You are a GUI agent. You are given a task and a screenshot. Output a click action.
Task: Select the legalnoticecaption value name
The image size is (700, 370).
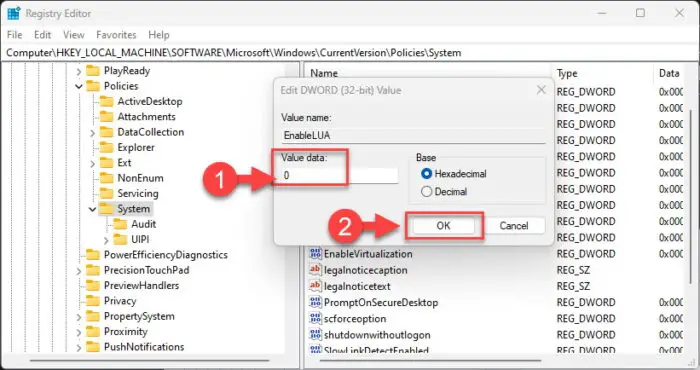point(366,270)
